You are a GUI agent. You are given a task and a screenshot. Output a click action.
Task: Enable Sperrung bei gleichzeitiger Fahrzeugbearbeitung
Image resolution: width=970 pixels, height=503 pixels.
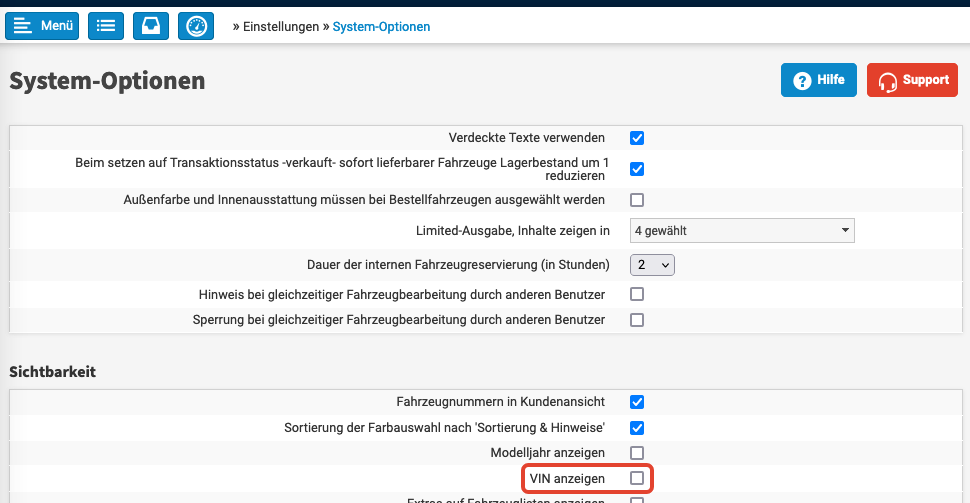point(637,320)
